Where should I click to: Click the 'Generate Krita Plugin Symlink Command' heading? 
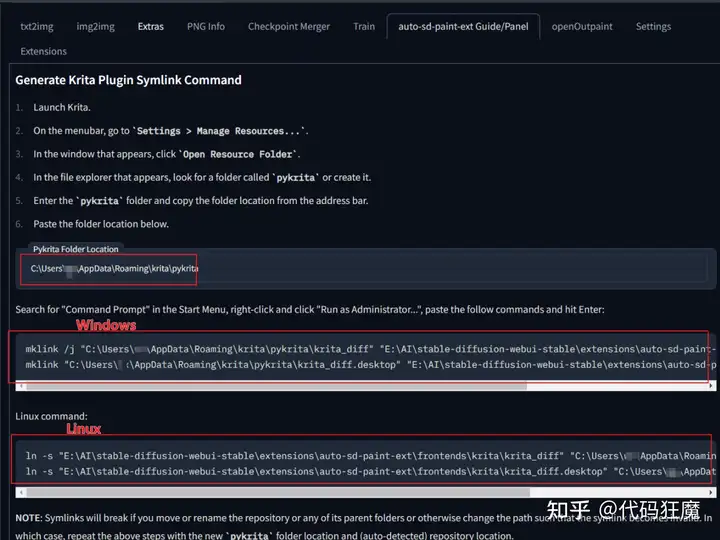pos(129,80)
